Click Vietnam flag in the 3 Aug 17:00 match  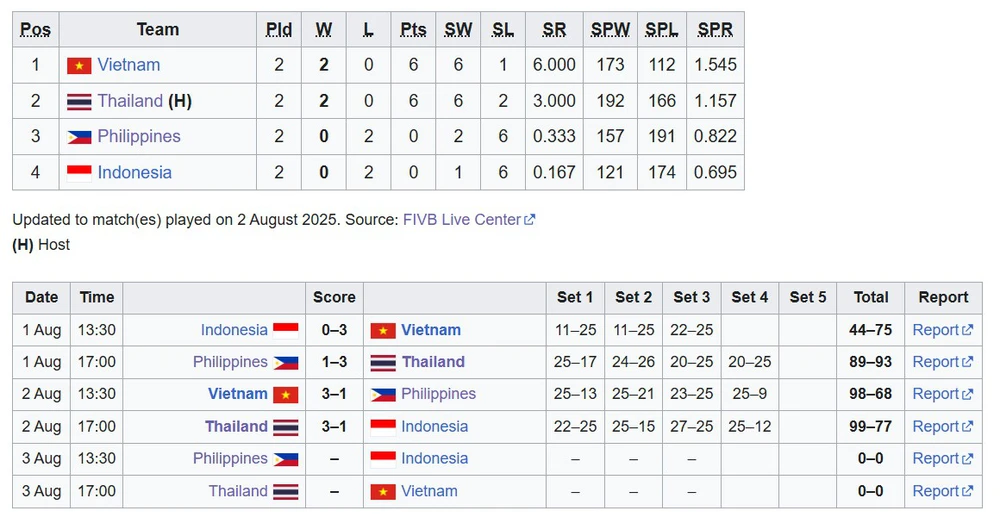coord(383,492)
